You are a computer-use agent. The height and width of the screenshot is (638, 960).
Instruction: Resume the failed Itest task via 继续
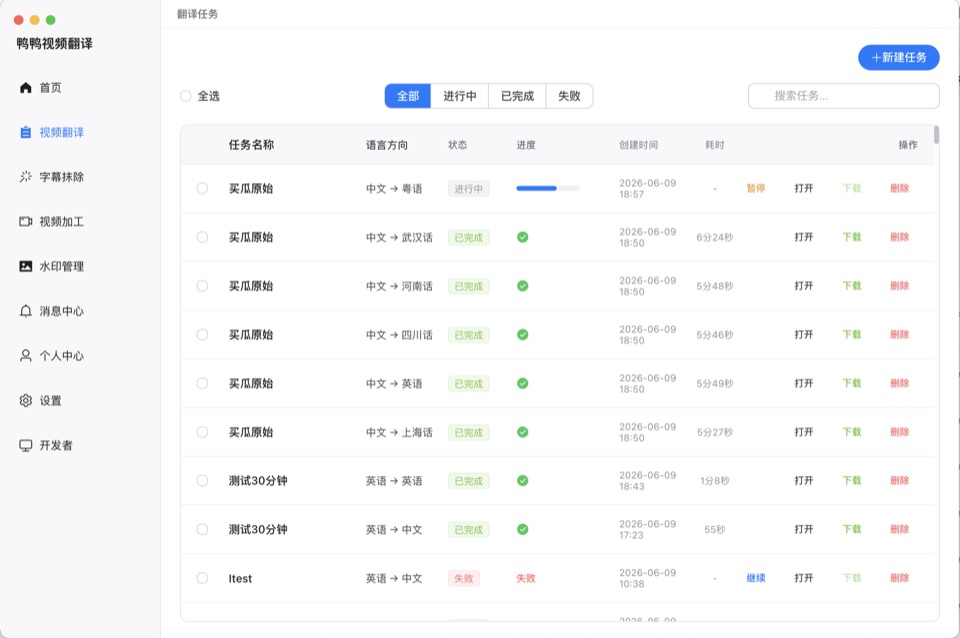(x=756, y=578)
